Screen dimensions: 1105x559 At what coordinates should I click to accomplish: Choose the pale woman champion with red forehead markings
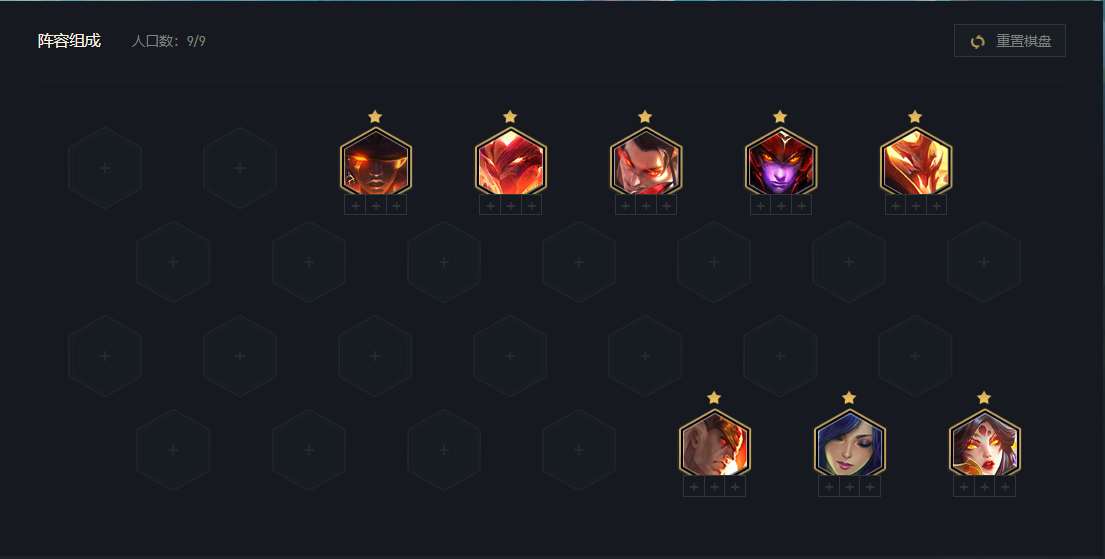click(x=984, y=444)
